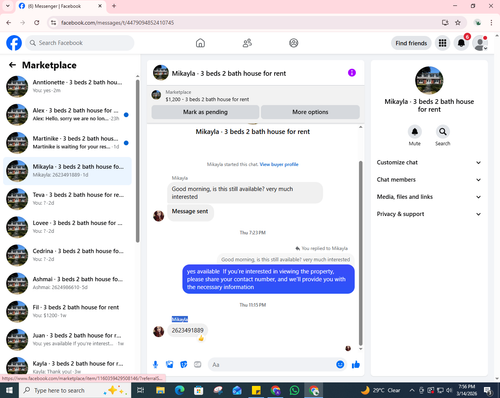Click the Windows Type here to search box
Image resolution: width=500 pixels, height=398 pixels.
coord(75,390)
